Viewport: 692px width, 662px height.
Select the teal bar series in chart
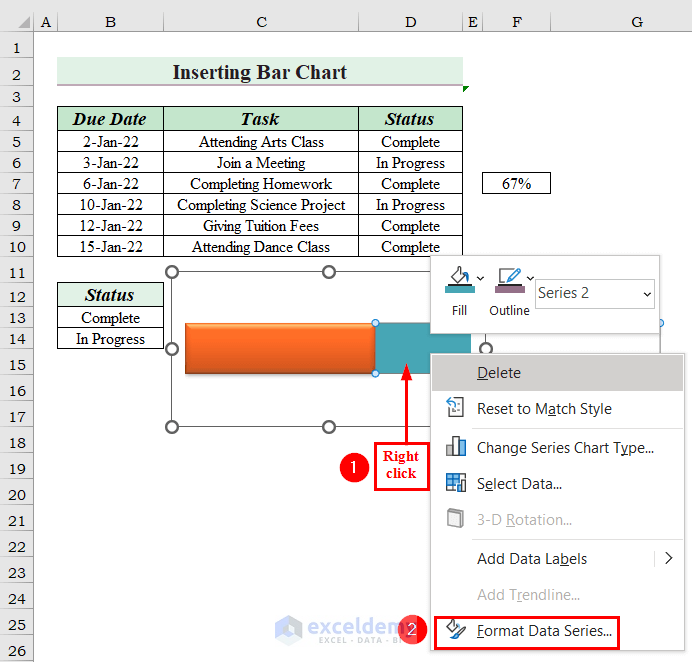pos(402,348)
